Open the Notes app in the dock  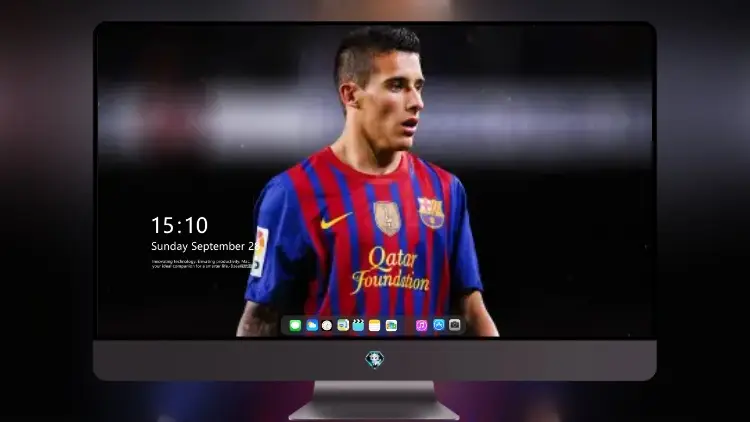(375, 326)
